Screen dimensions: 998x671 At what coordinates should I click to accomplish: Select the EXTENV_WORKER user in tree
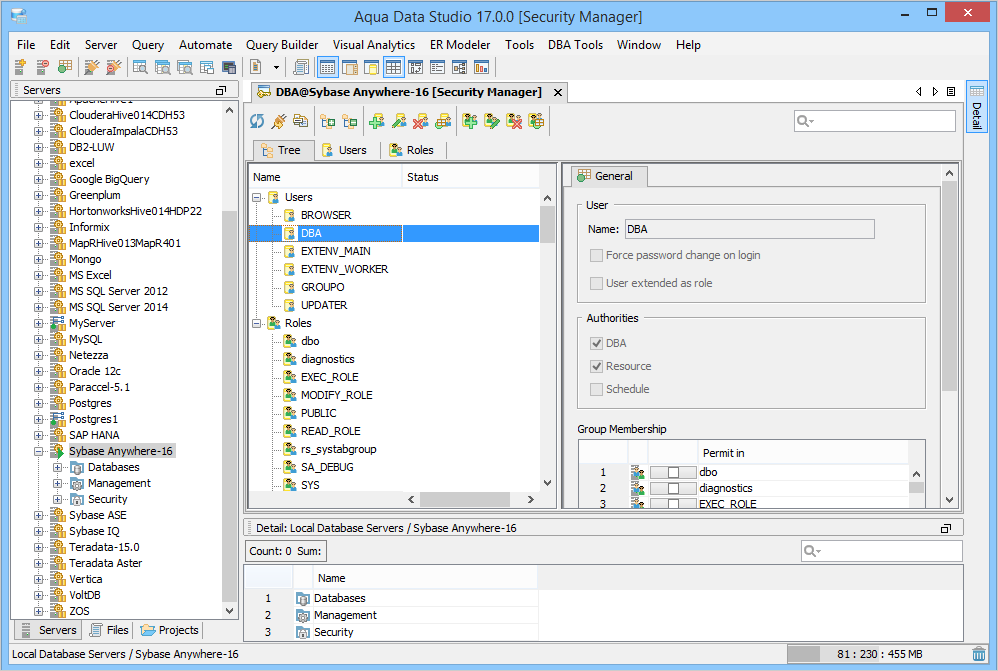pos(344,269)
